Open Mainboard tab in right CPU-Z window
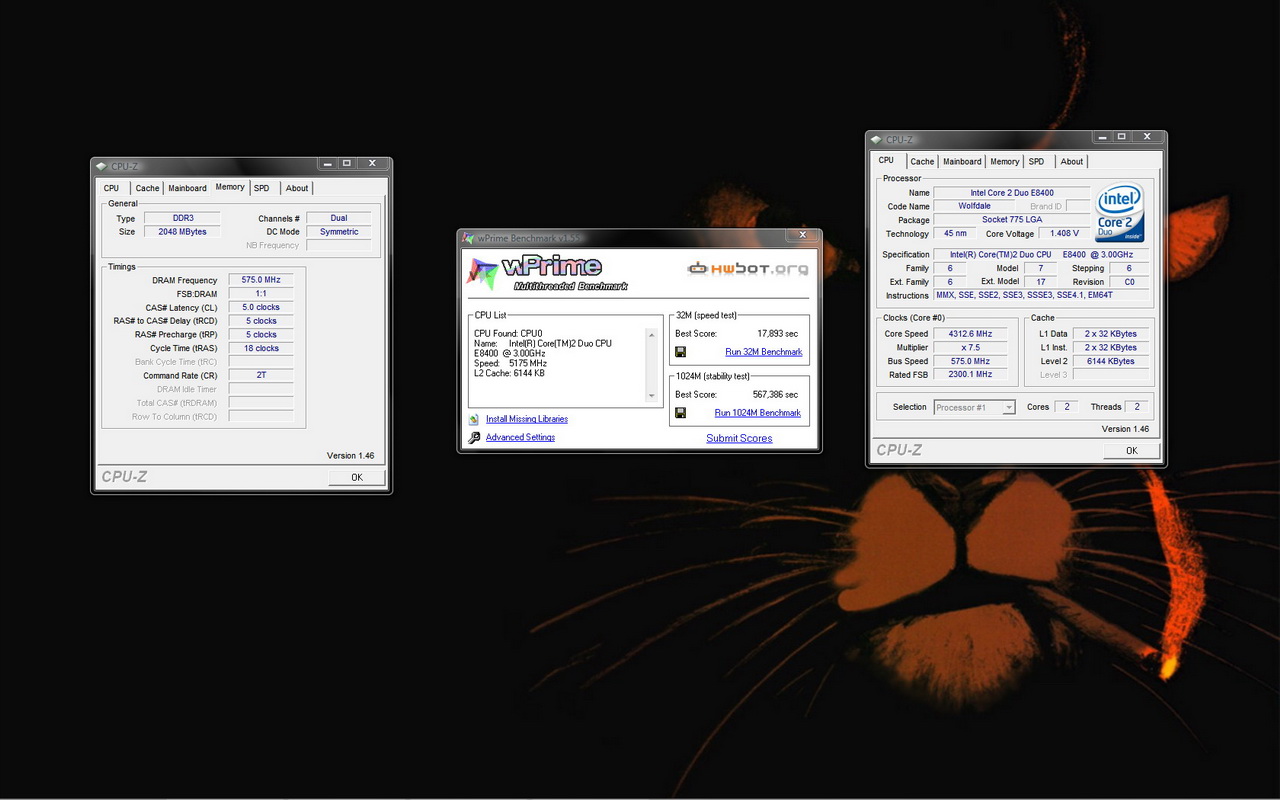This screenshot has height=800, width=1280. click(962, 161)
